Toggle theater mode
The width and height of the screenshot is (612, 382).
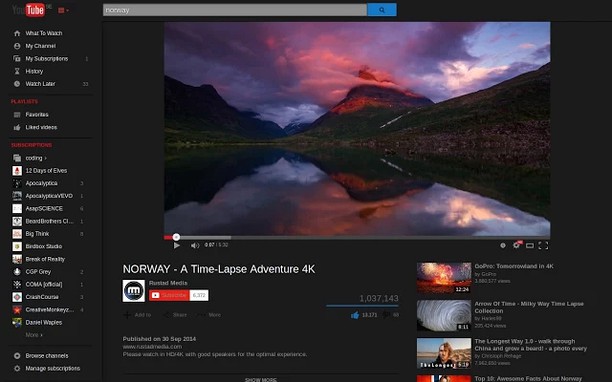[x=530, y=245]
